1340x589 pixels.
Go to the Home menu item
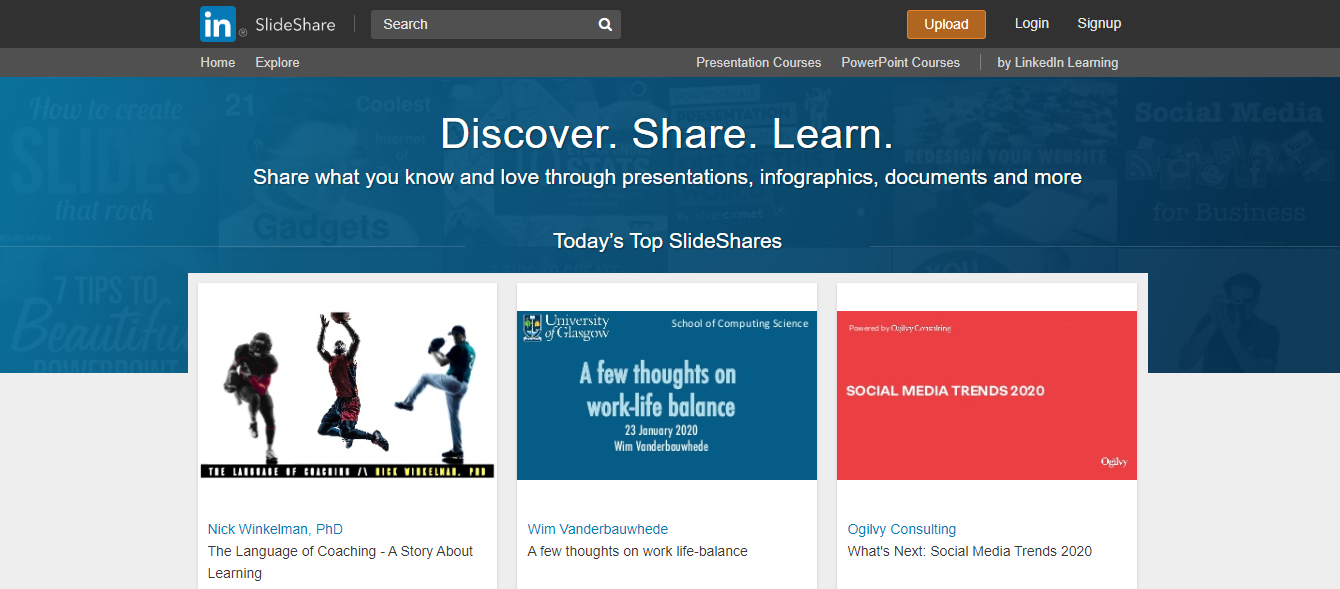coord(218,62)
